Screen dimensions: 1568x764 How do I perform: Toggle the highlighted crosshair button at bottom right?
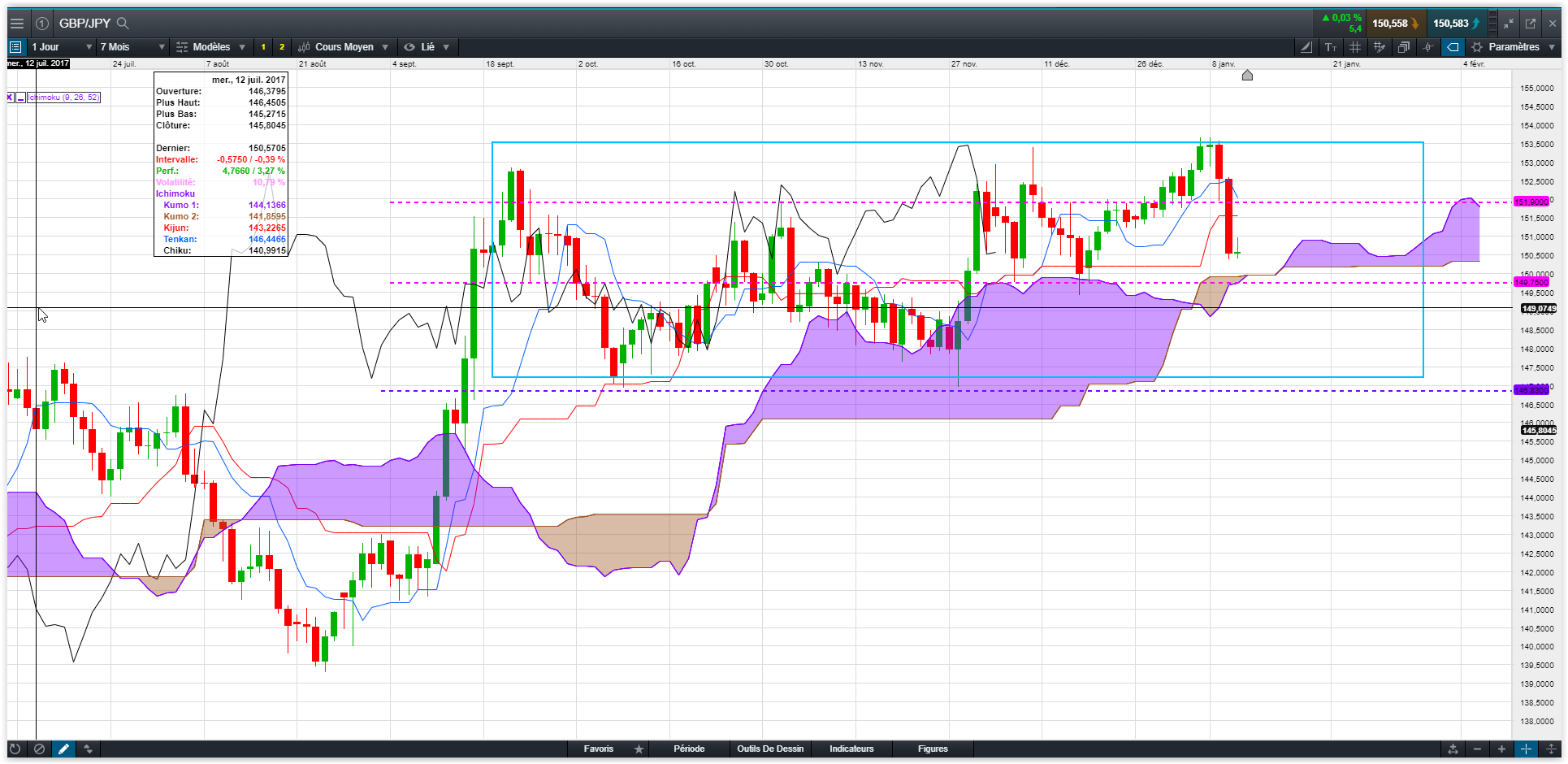(x=1527, y=749)
